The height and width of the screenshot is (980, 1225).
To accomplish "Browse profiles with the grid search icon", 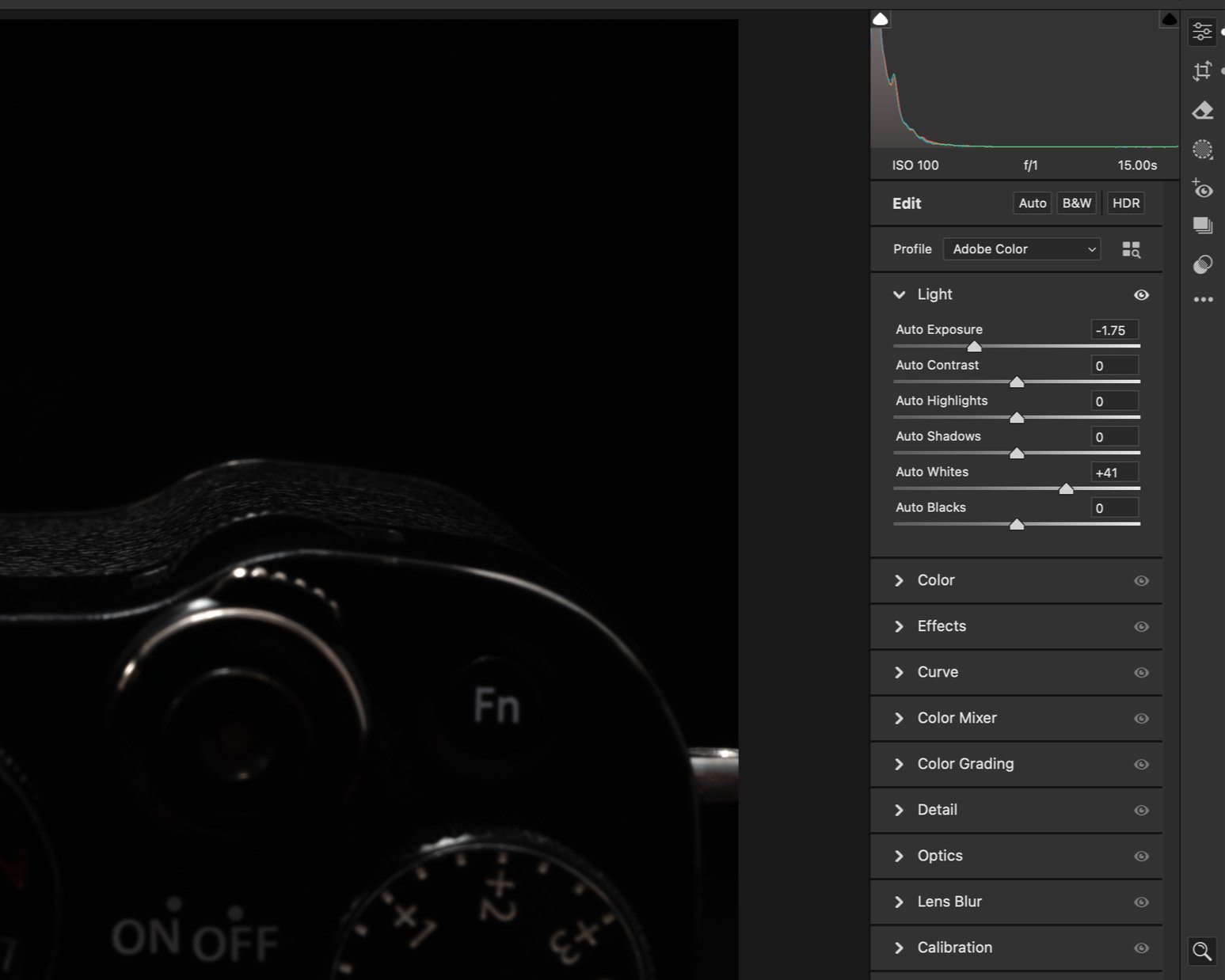I will [1132, 249].
